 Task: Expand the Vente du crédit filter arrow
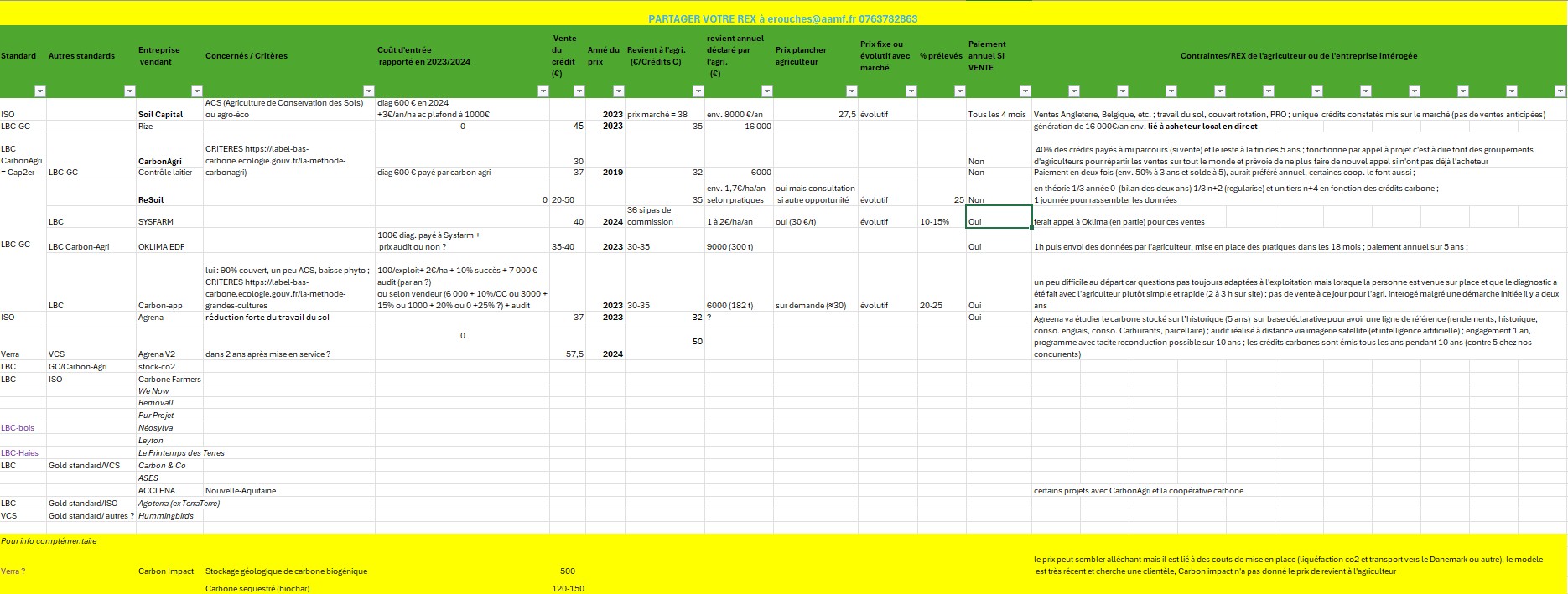pos(579,91)
